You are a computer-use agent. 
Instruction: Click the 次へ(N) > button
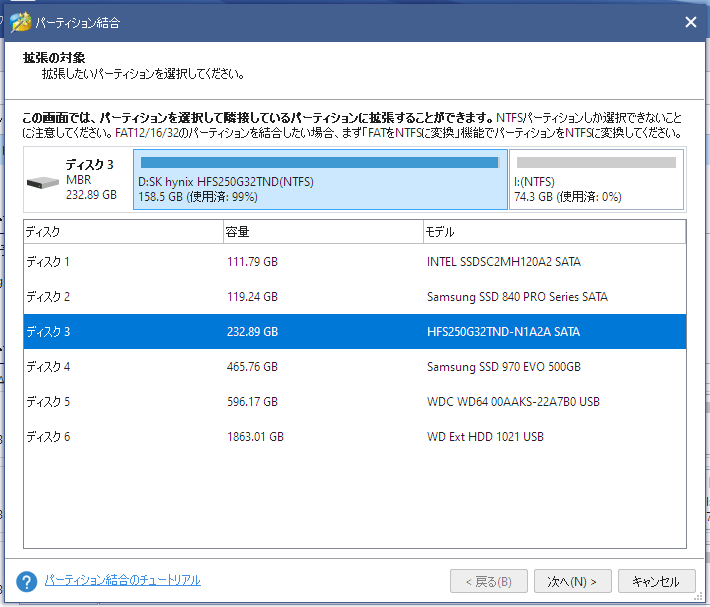pos(572,581)
